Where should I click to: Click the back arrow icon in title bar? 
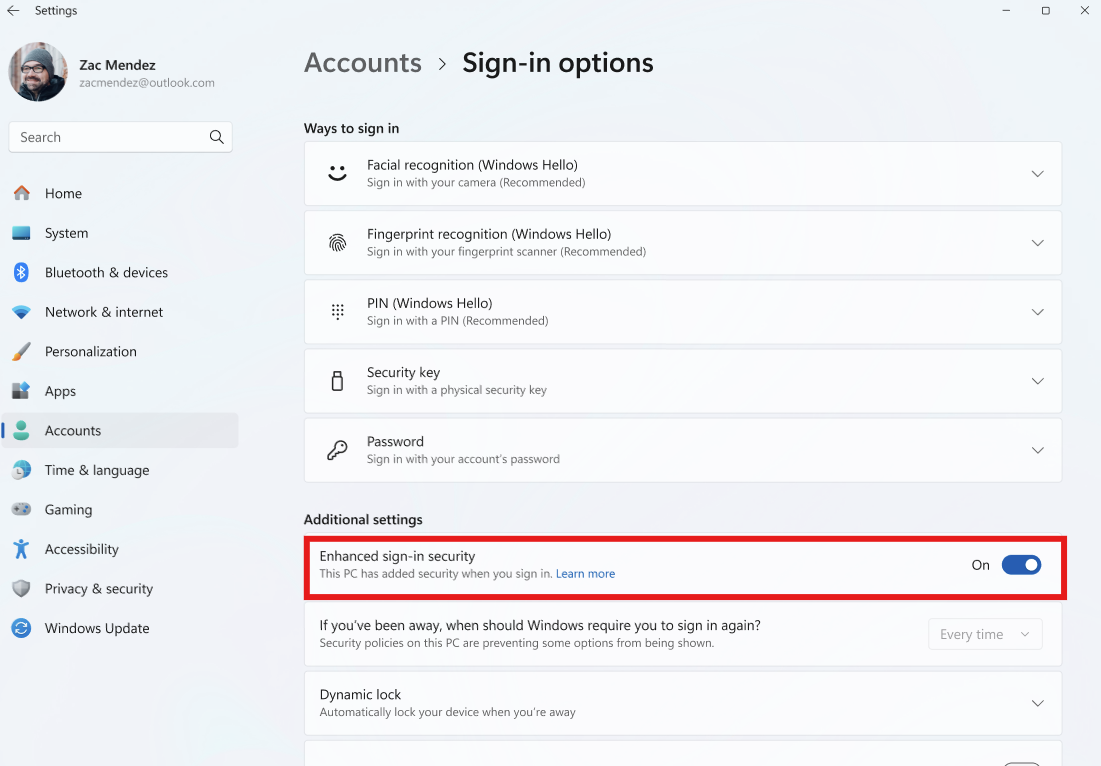13,11
